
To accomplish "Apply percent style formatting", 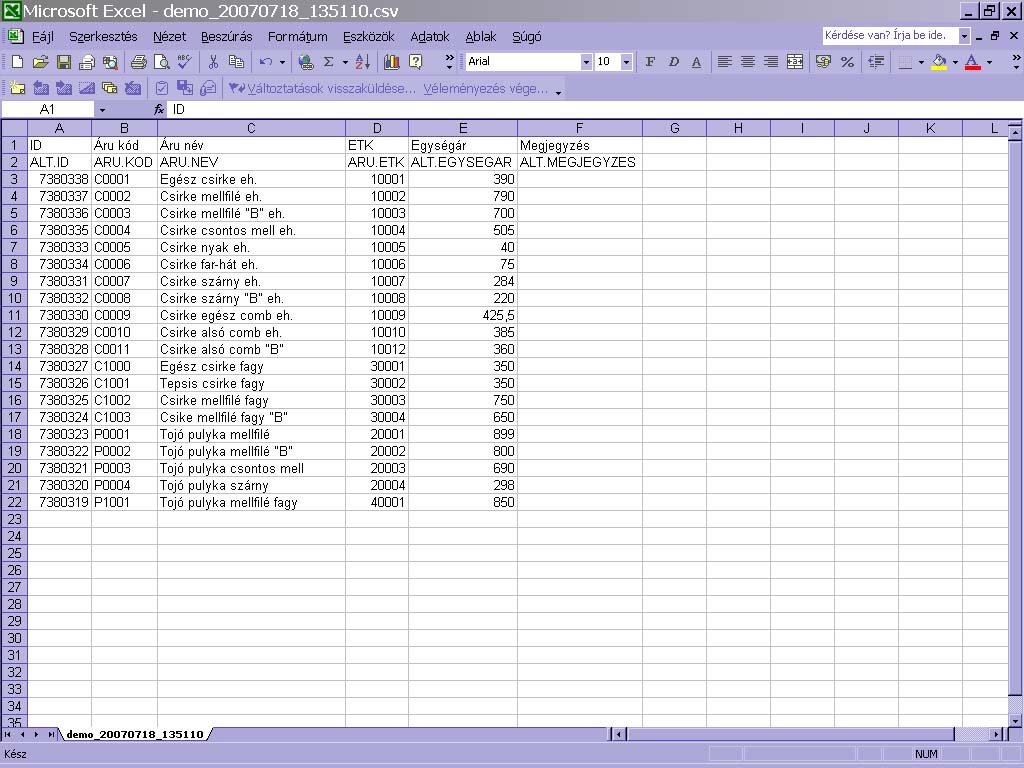I will tap(847, 62).
